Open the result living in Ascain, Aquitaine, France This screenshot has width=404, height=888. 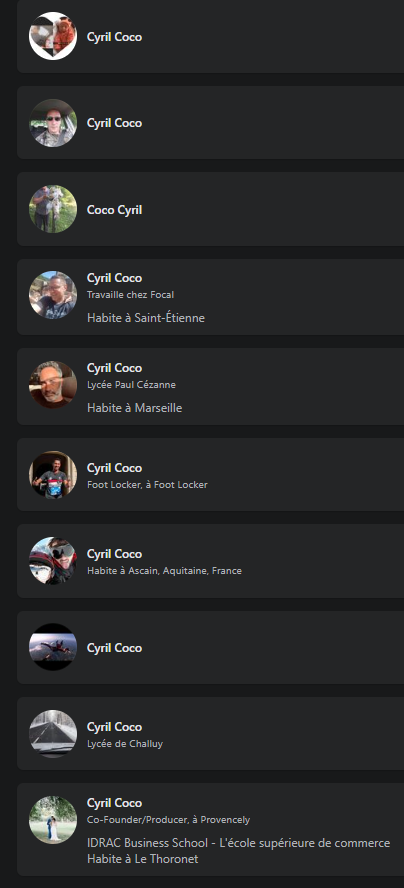(210, 561)
